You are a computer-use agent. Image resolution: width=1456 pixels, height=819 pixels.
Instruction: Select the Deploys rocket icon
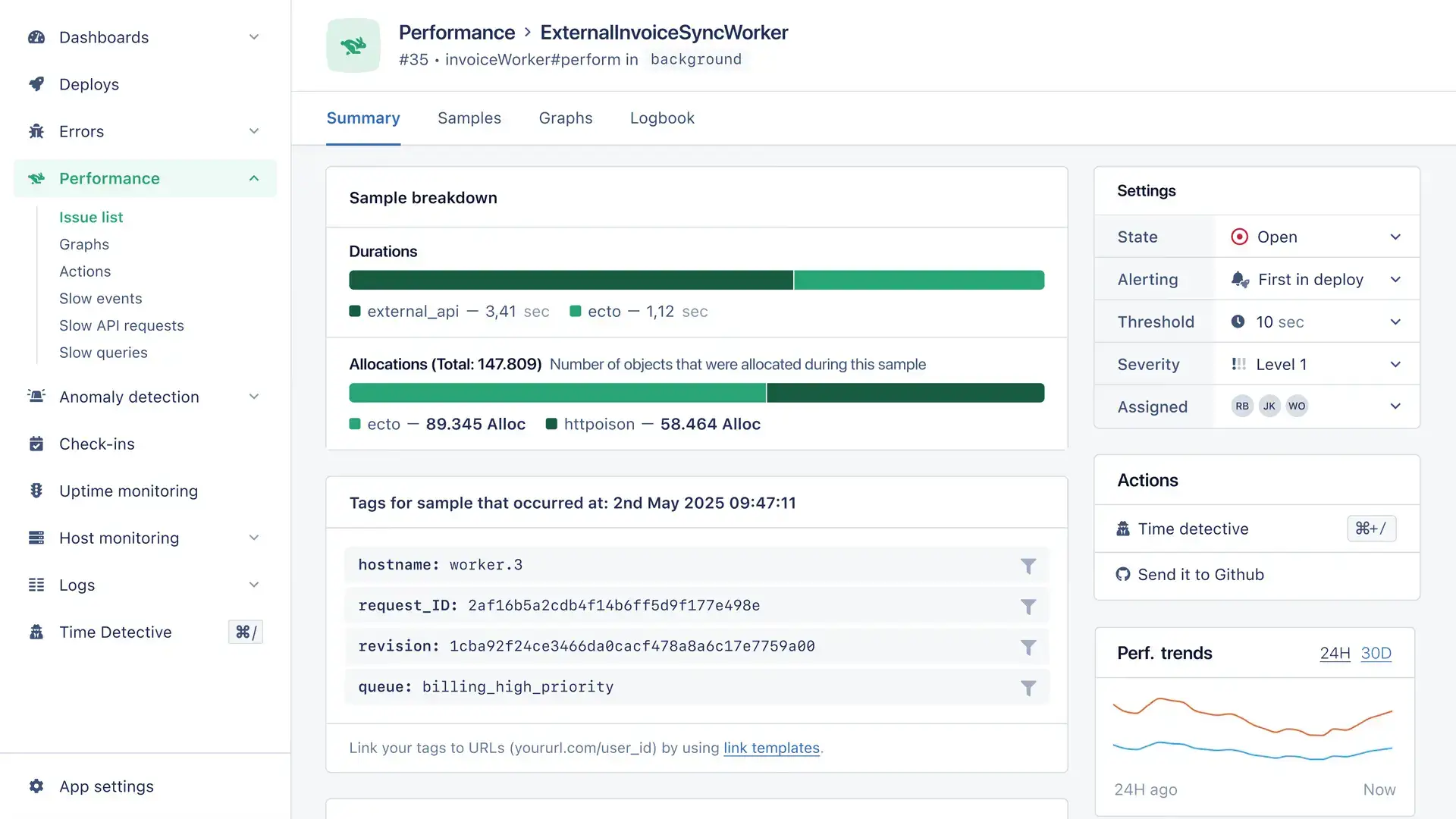click(x=37, y=84)
